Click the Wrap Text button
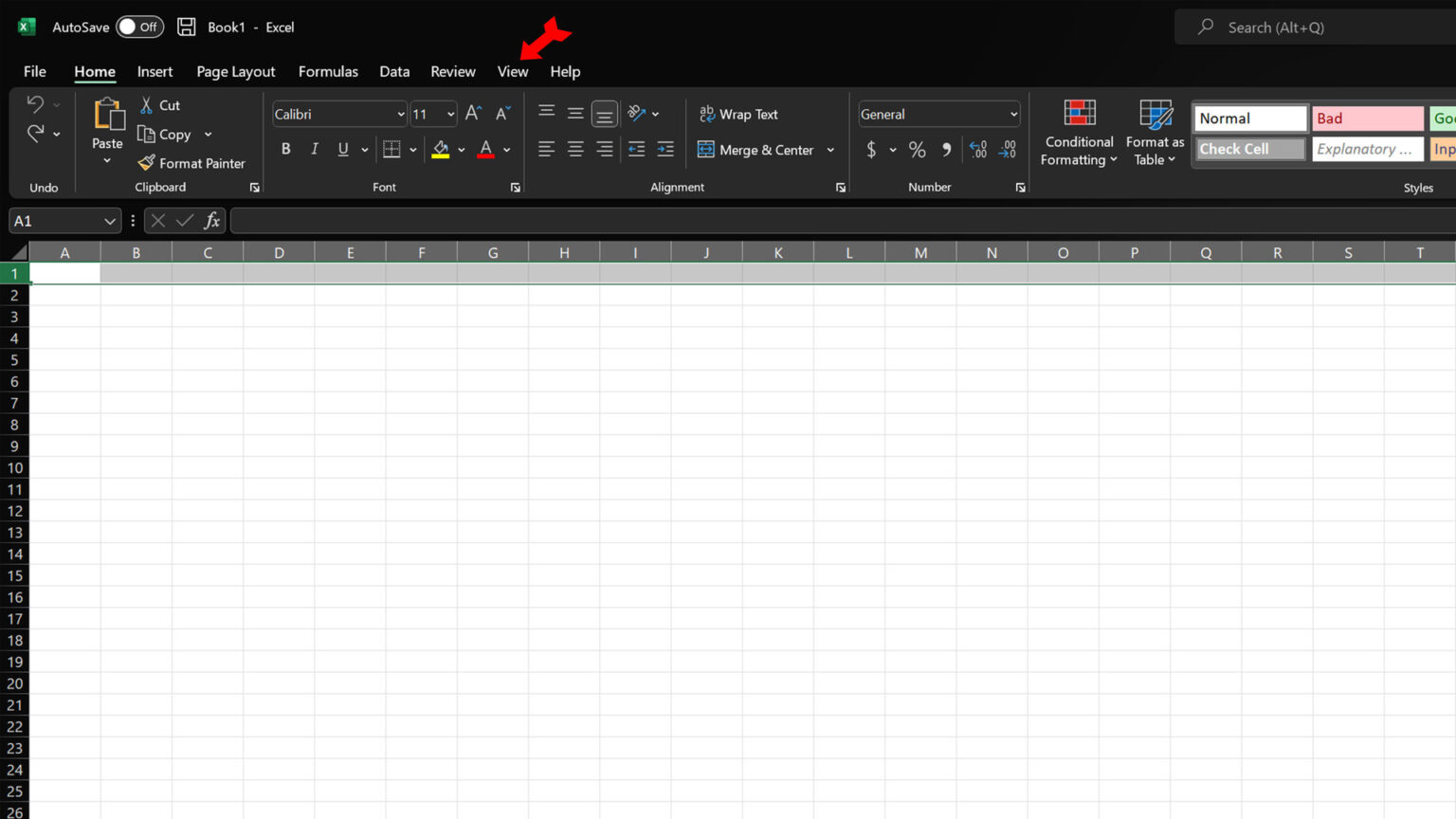The image size is (1456, 819). 738,115
